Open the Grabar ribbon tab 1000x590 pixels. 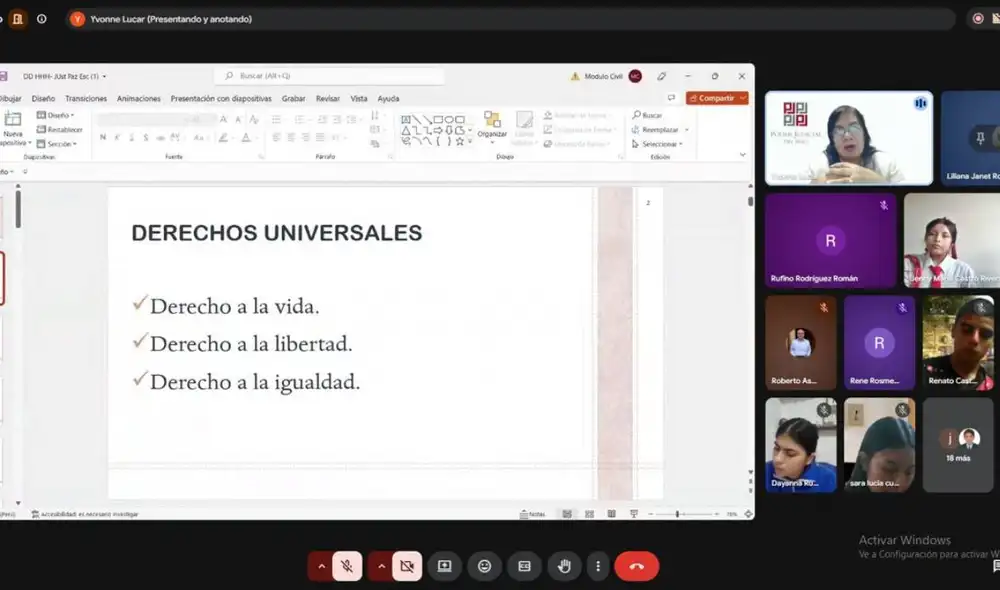coord(293,99)
